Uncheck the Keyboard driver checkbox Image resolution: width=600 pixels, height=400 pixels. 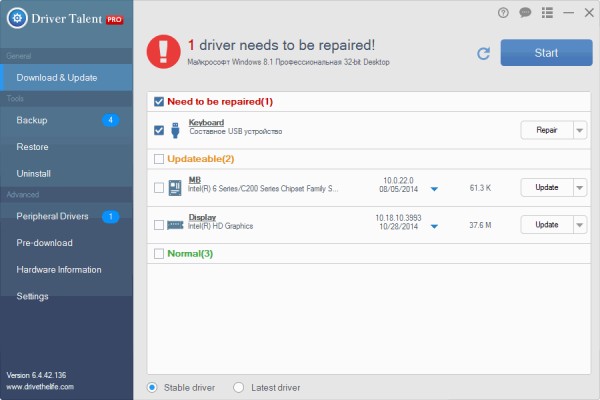coord(159,131)
